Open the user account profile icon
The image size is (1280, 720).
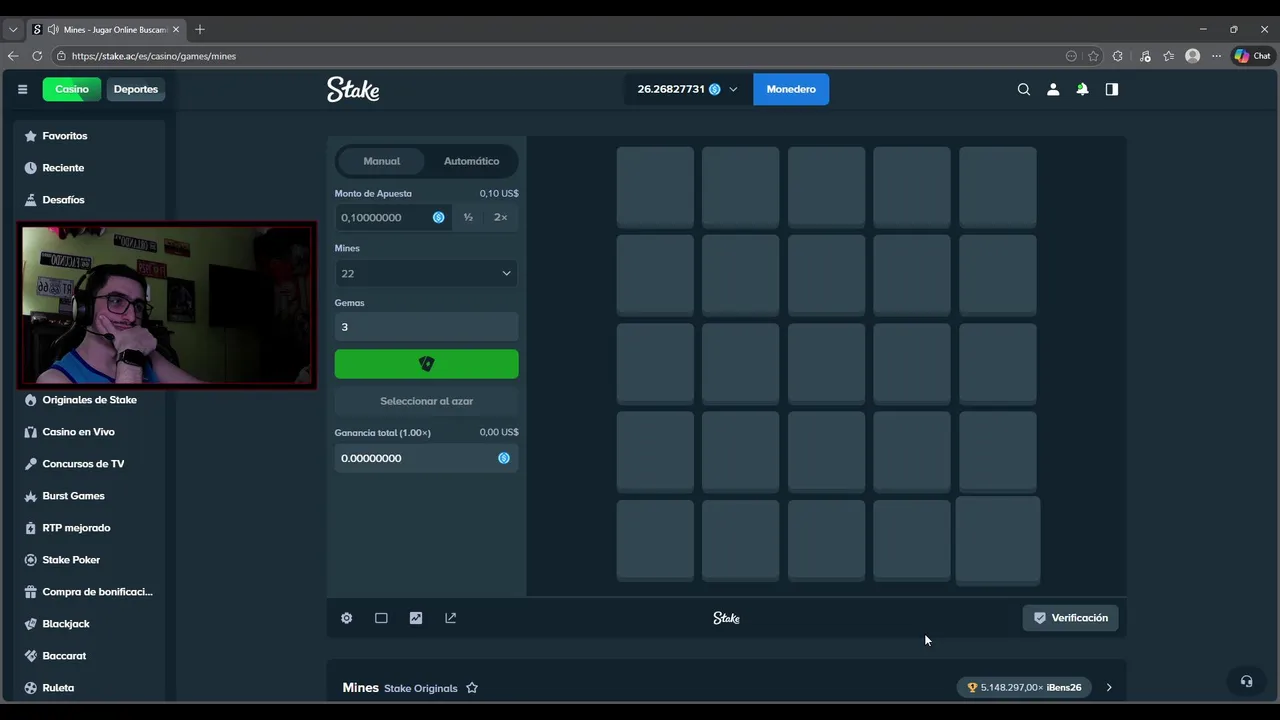tap(1053, 89)
